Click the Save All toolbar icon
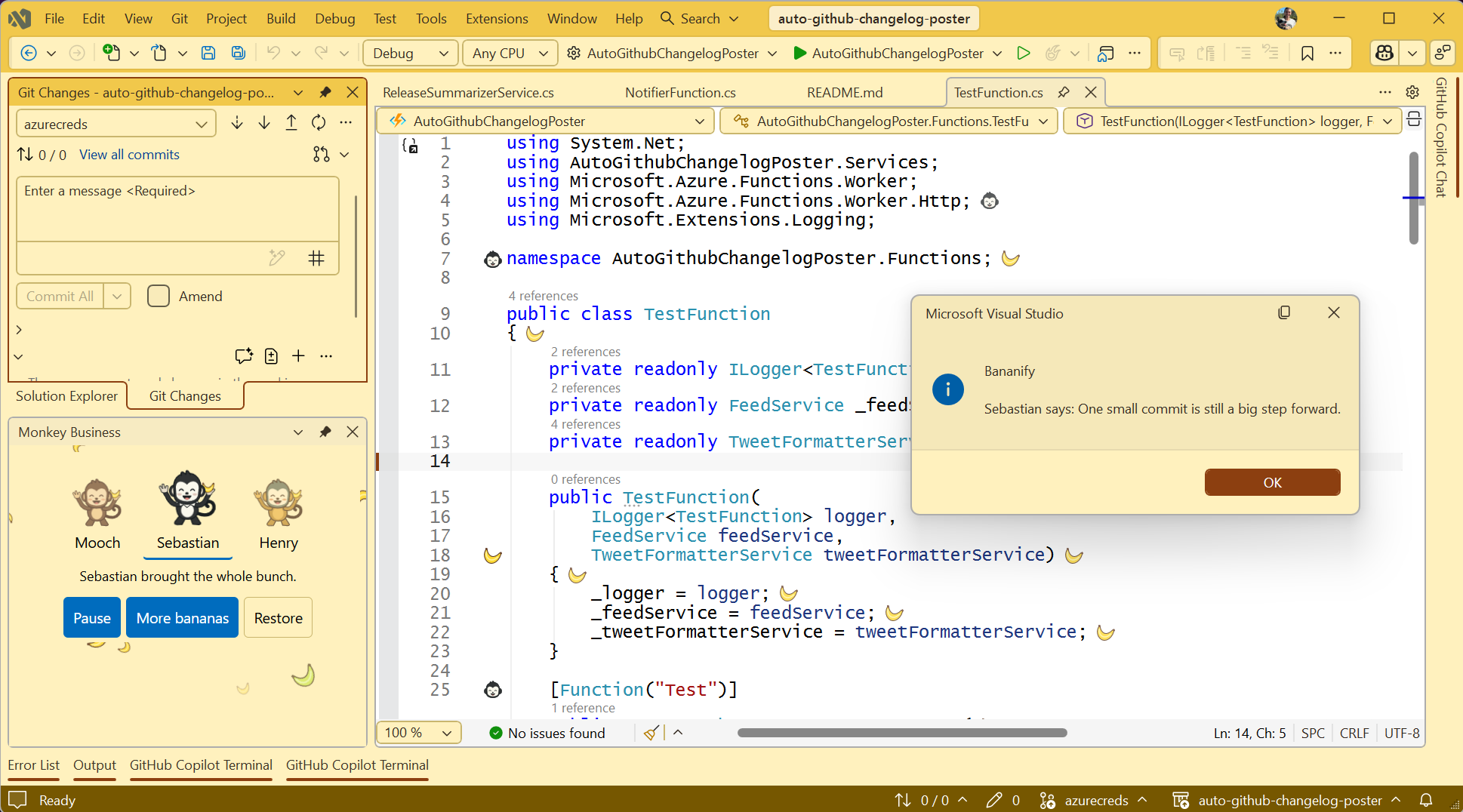This screenshot has width=1463, height=812. 238,53
